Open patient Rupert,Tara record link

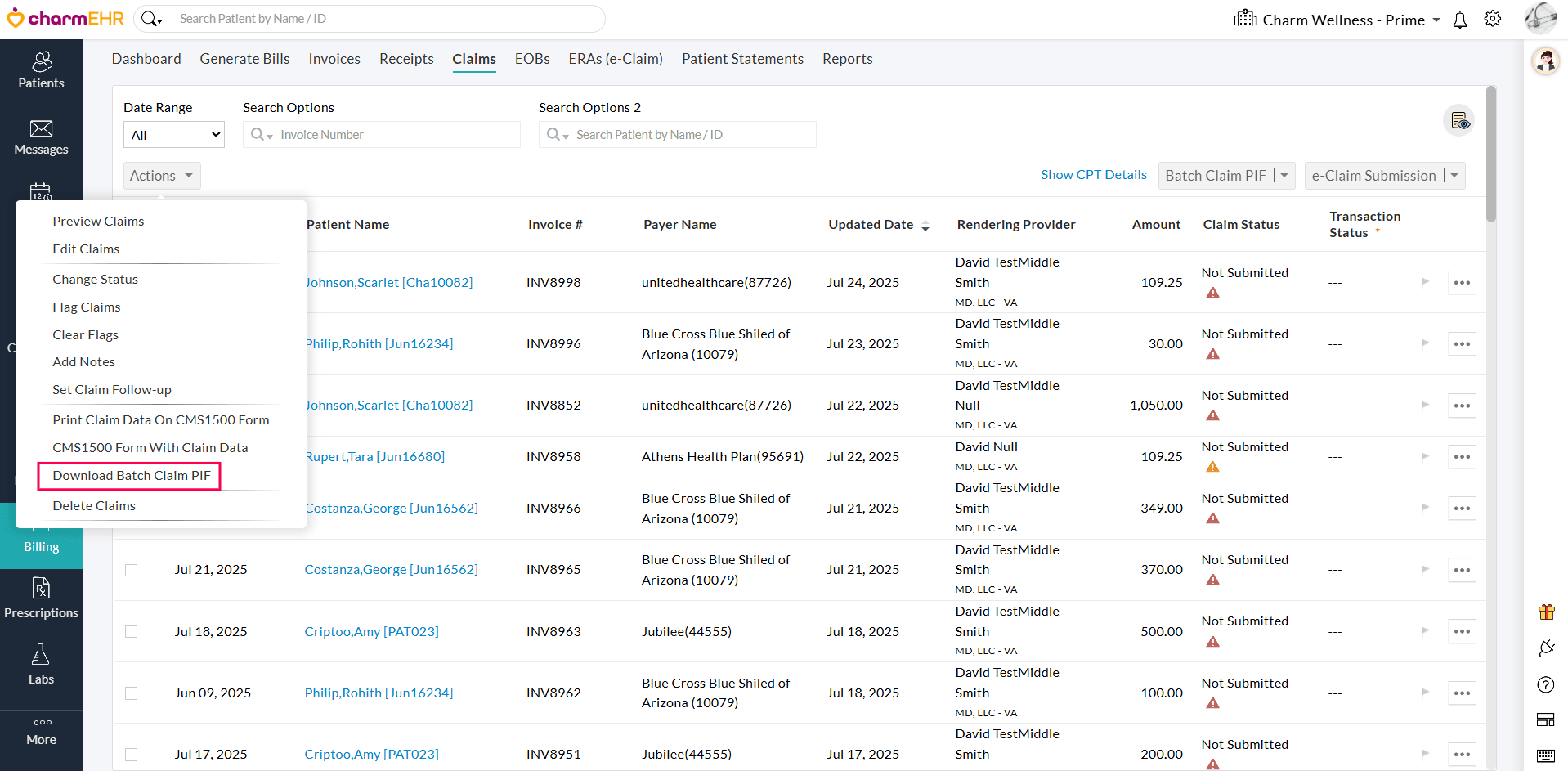(x=375, y=456)
